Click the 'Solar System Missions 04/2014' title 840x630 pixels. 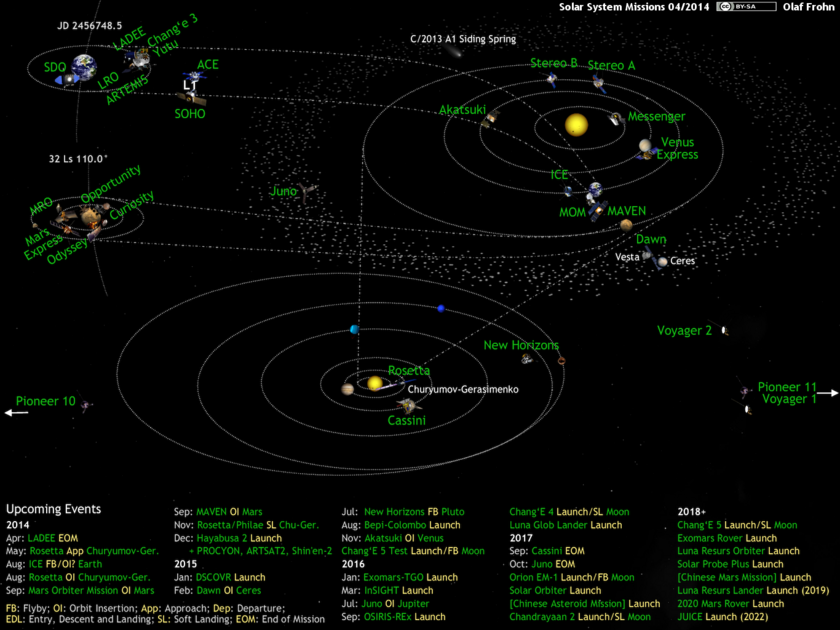(634, 7)
